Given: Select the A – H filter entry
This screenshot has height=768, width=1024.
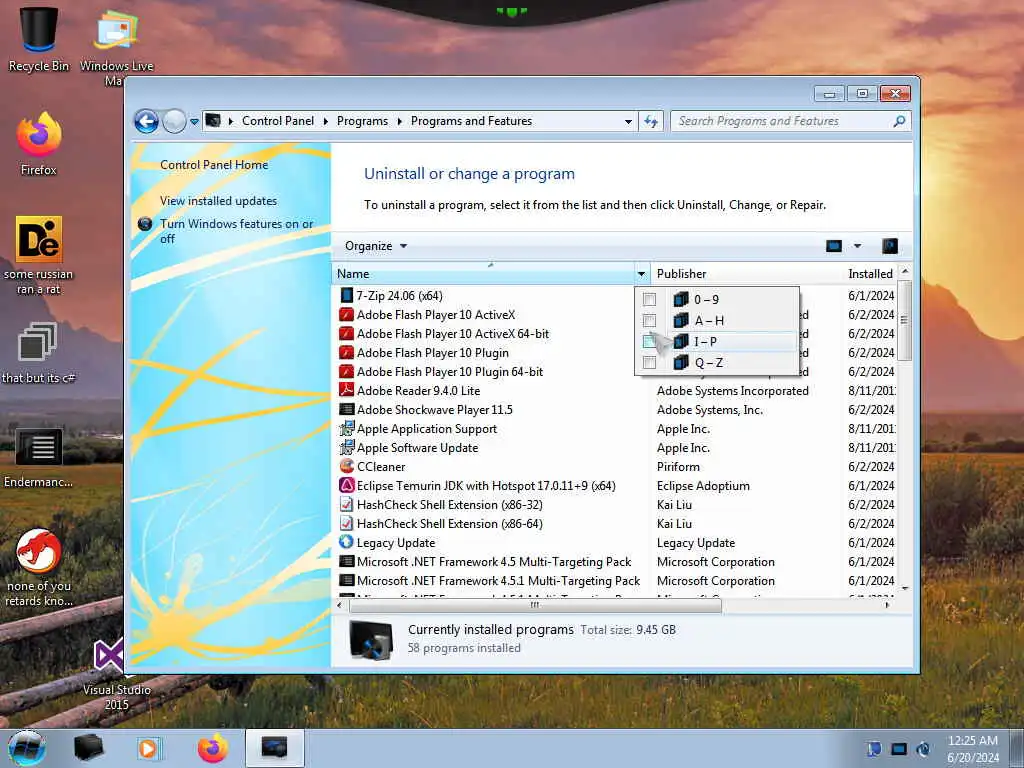Looking at the screenshot, I should coord(716,321).
